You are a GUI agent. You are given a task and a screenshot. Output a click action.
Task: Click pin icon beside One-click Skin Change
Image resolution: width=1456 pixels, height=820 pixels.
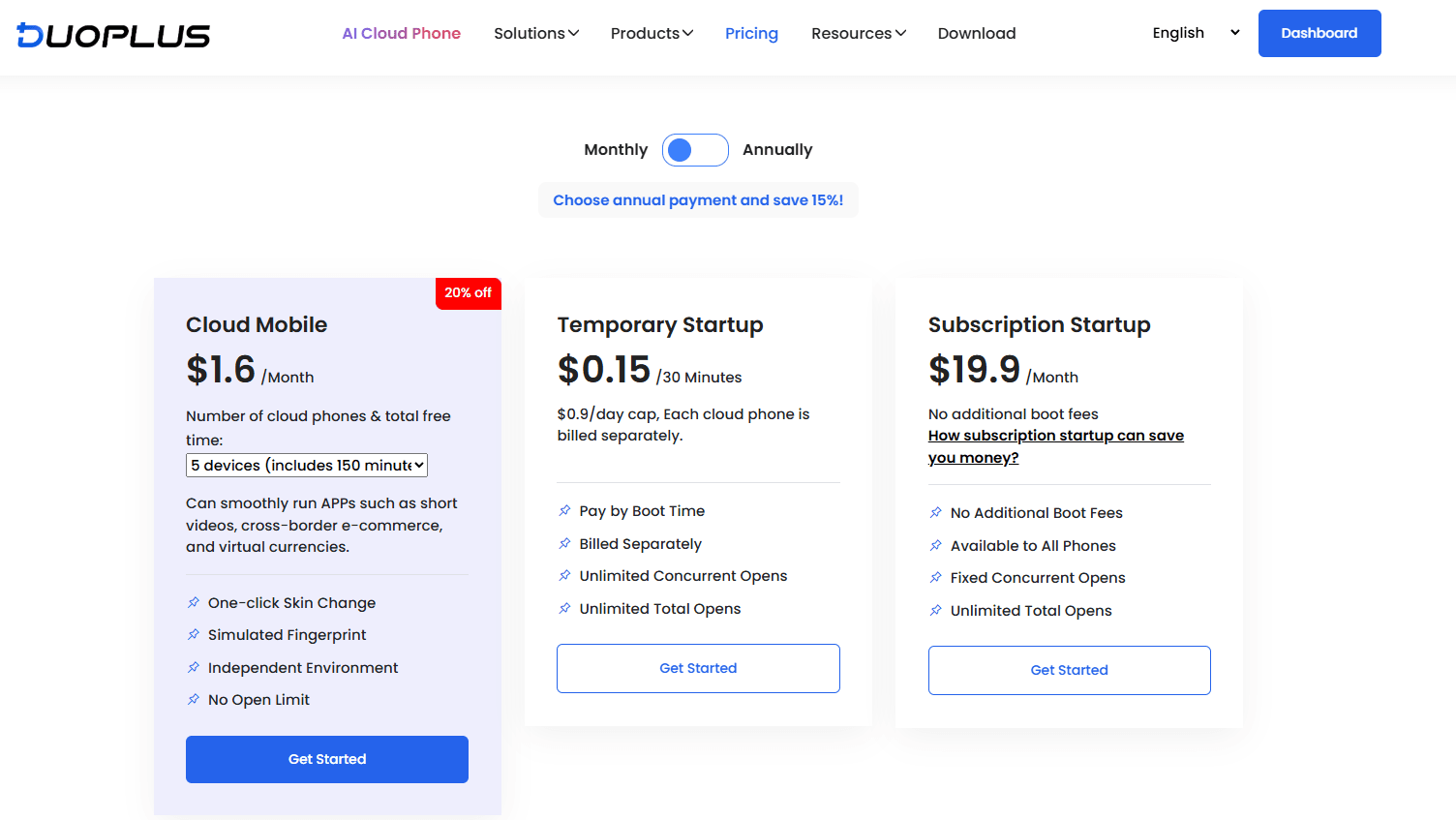pyautogui.click(x=194, y=602)
